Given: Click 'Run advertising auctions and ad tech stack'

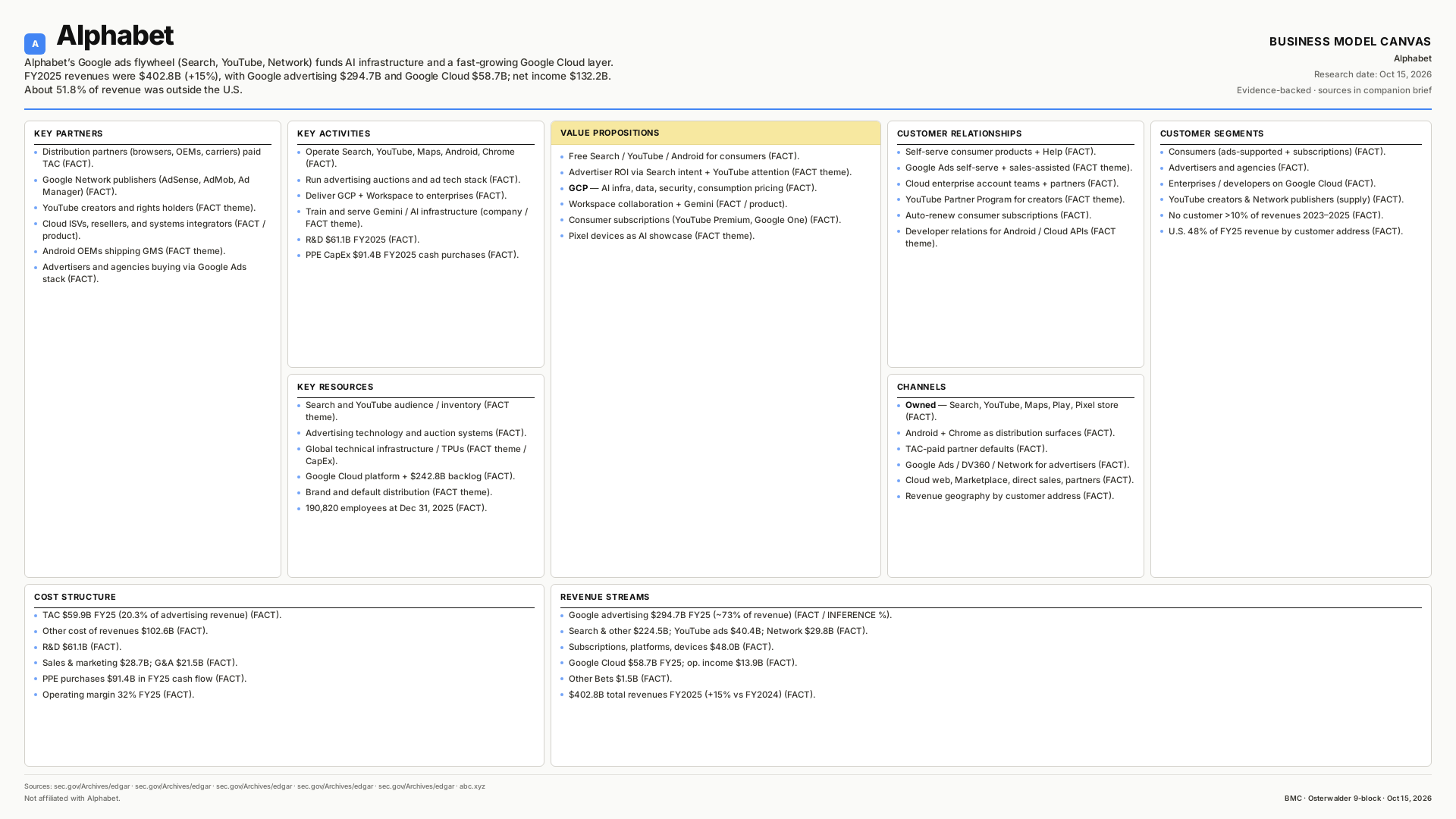Looking at the screenshot, I should [413, 180].
